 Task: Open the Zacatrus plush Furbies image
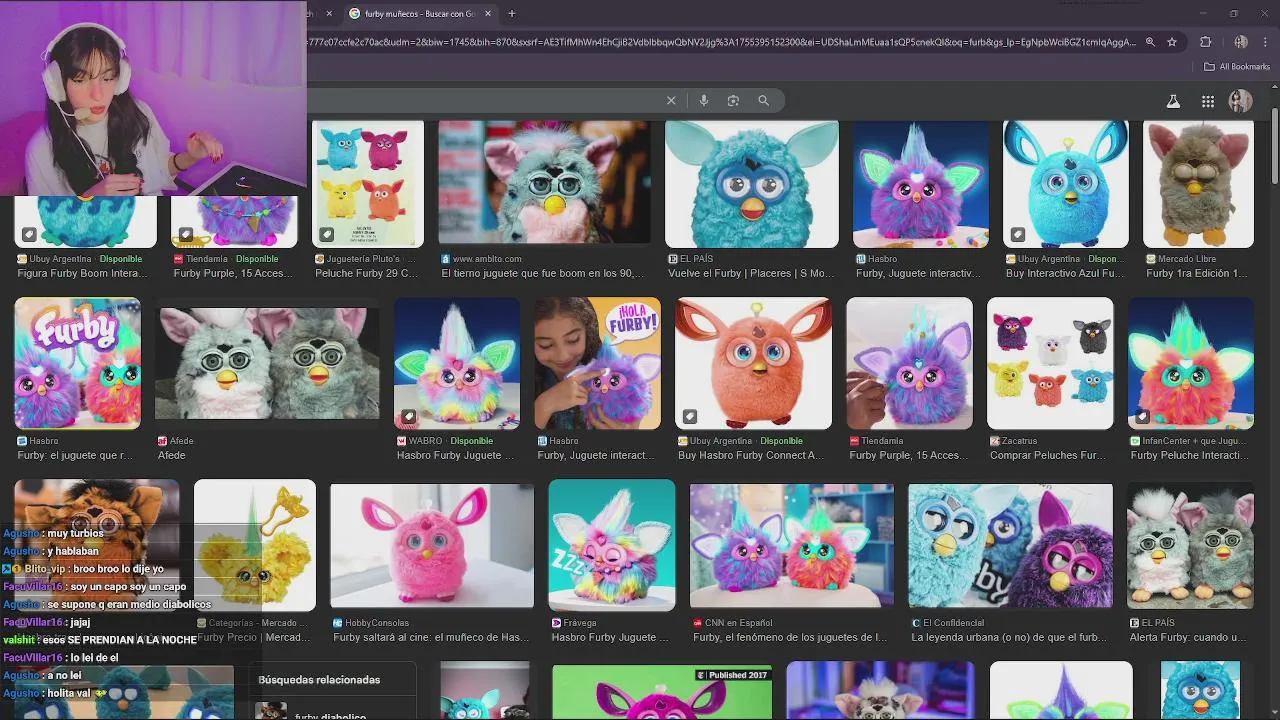(1050, 363)
